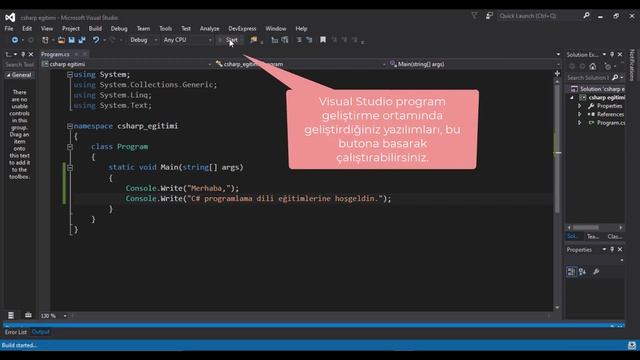Screen dimensions: 640x360
Task: Open the File menu
Action: pyautogui.click(x=9, y=29)
